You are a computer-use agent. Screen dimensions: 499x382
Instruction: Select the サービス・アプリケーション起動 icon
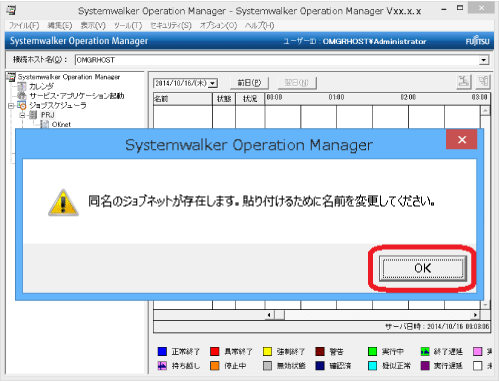click(x=22, y=96)
